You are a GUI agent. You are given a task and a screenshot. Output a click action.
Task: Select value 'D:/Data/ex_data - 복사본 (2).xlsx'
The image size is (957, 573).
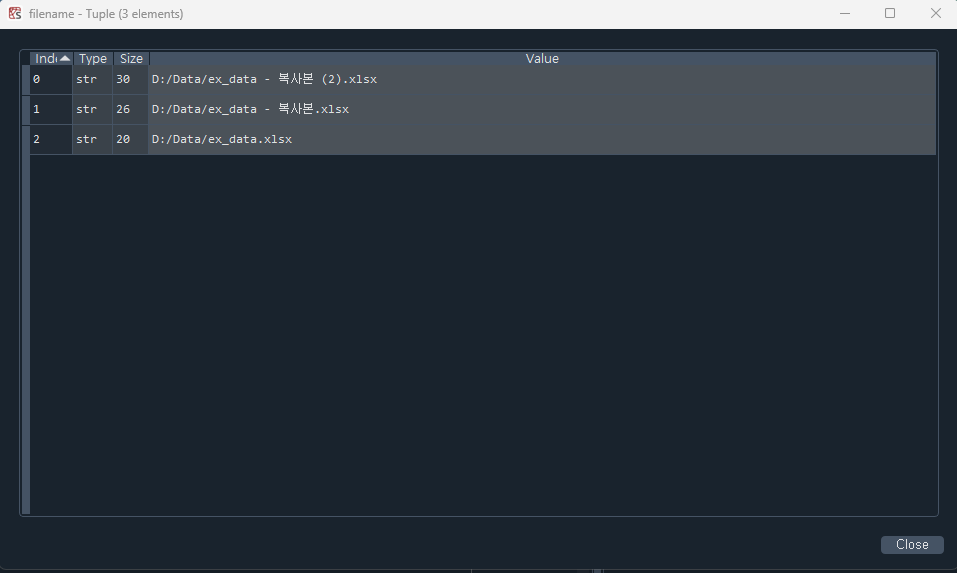542,79
